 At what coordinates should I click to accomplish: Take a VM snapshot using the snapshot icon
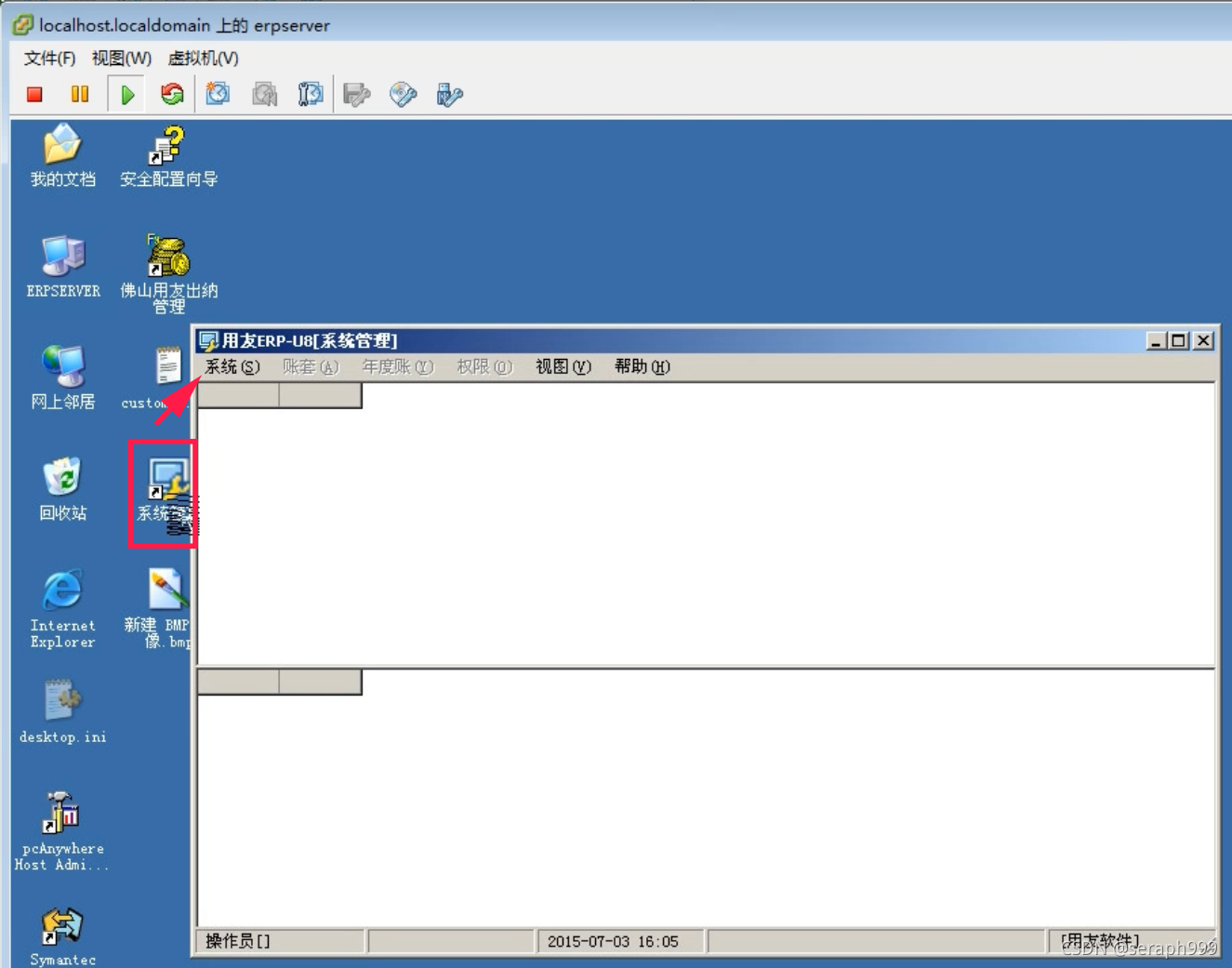coord(219,94)
